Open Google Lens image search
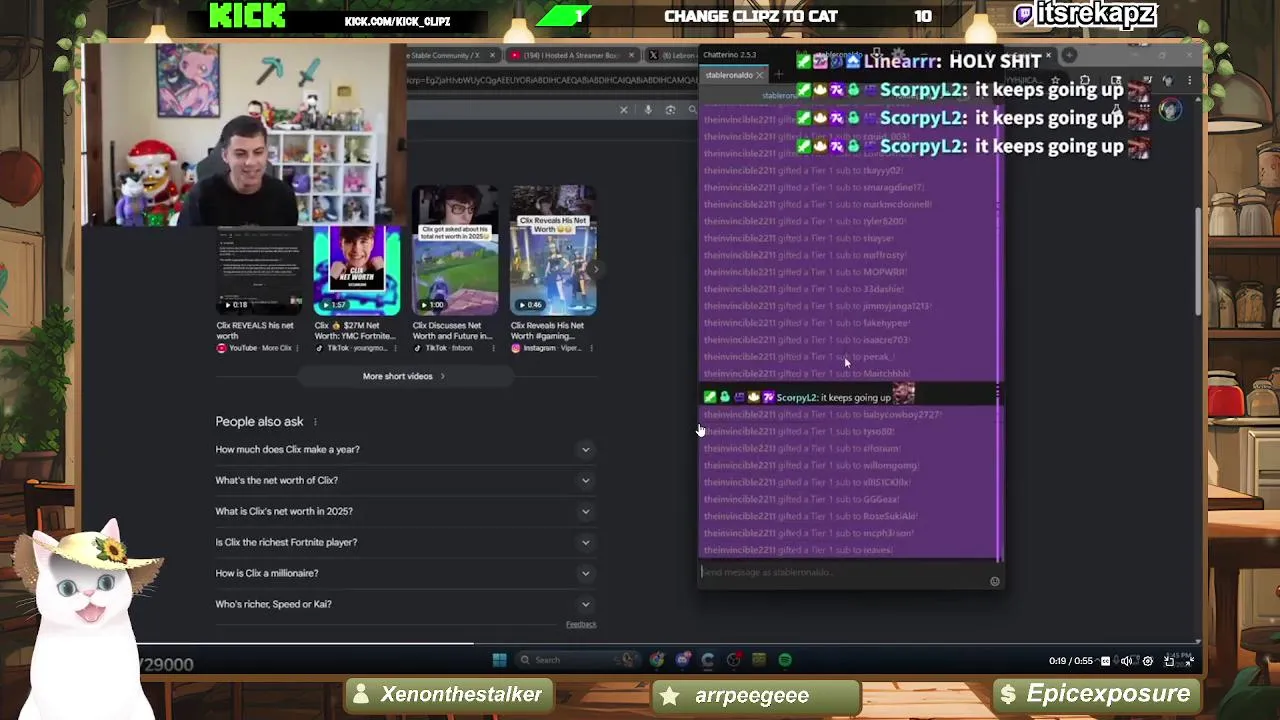Screen dimensions: 1280x720 click(670, 109)
